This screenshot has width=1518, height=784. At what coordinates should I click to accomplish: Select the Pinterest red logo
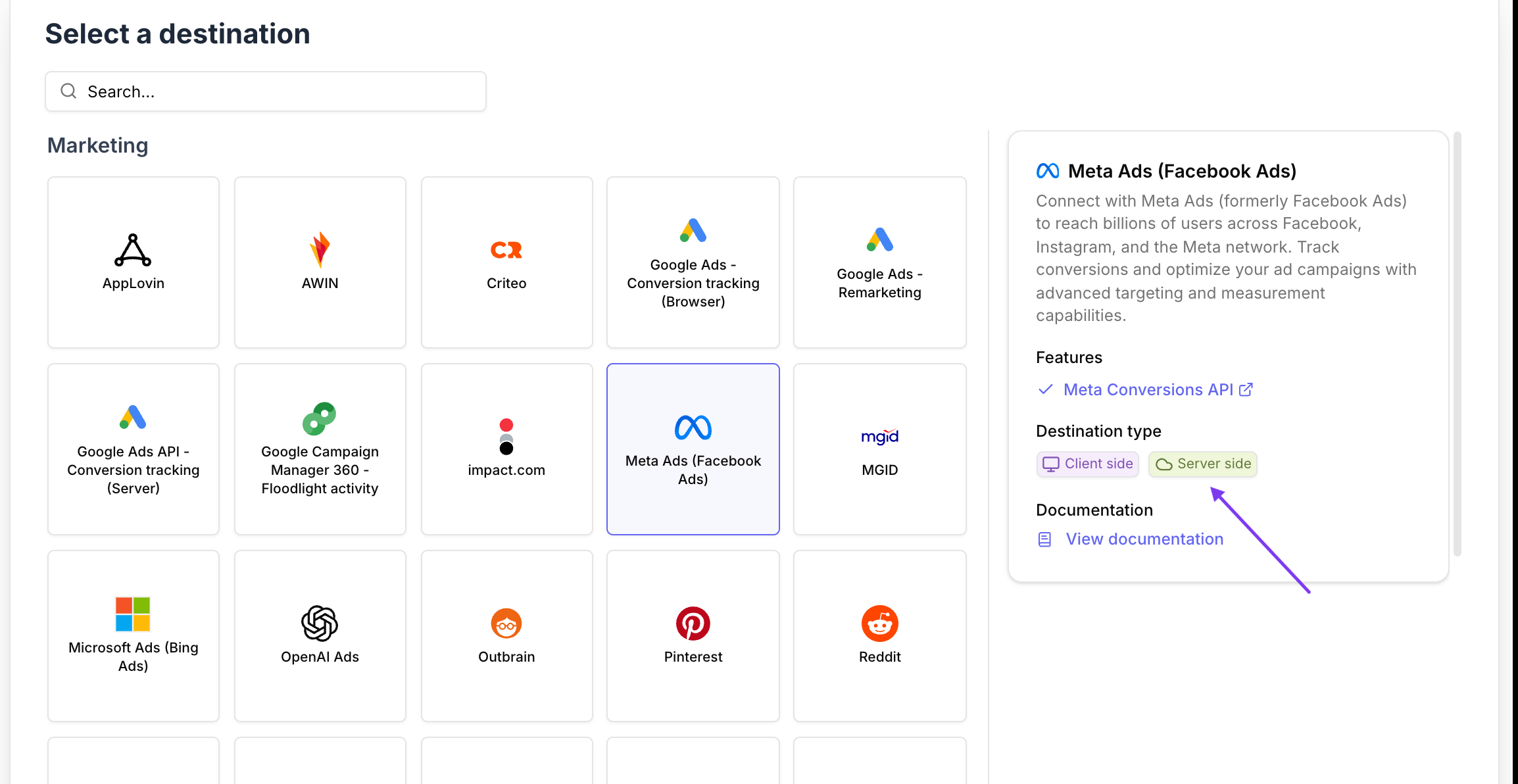click(693, 623)
